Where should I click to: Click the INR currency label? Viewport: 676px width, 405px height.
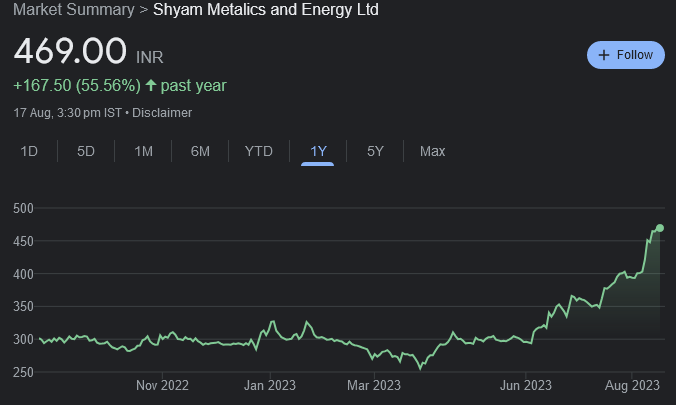(x=150, y=57)
